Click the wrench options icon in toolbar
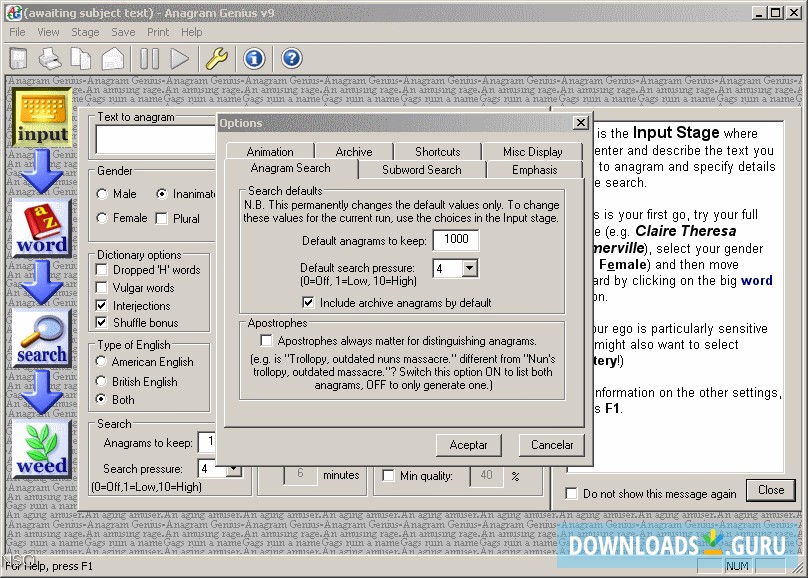This screenshot has width=808, height=578. click(217, 59)
